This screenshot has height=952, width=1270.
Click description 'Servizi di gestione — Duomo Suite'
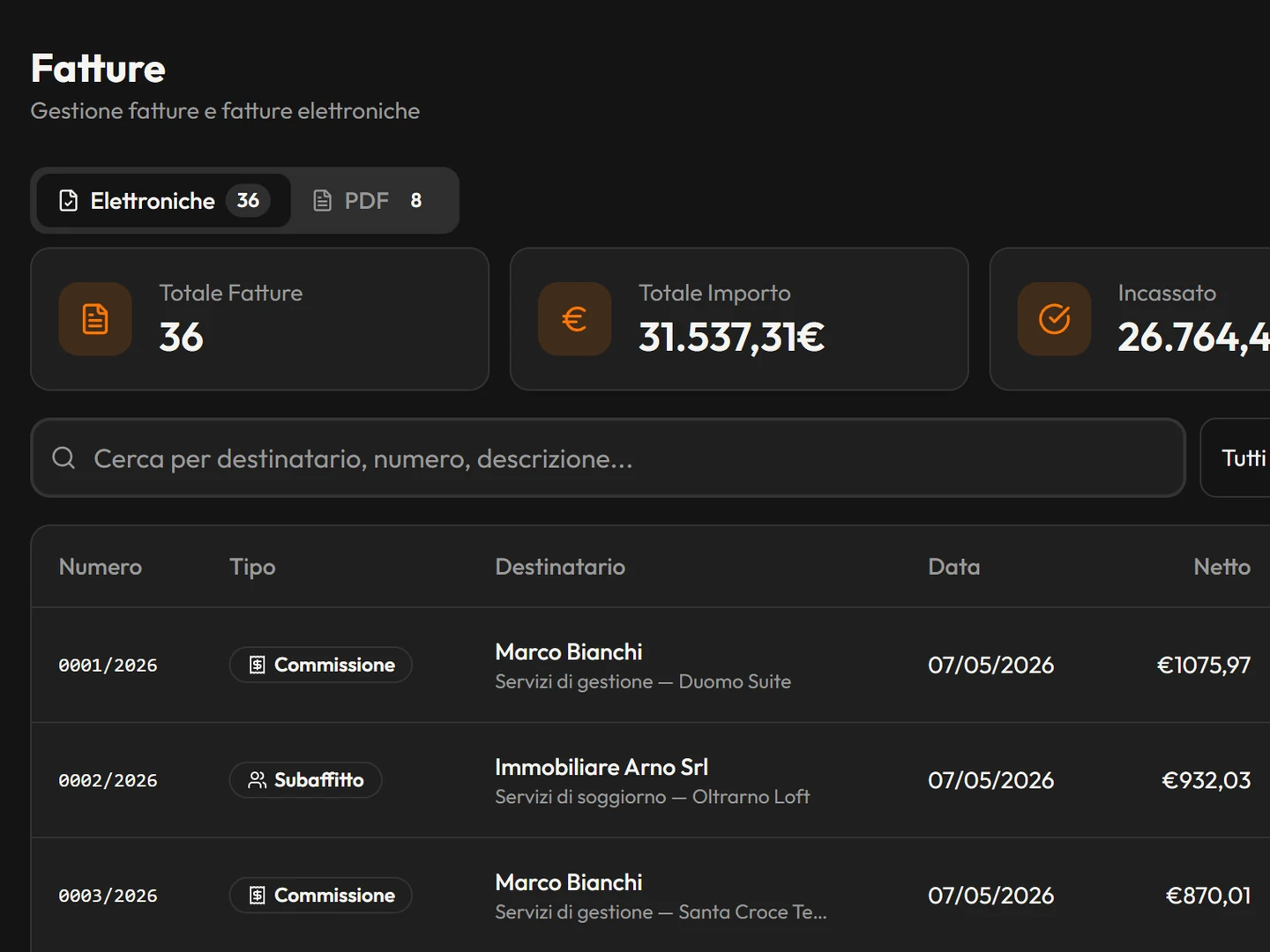[x=643, y=681]
